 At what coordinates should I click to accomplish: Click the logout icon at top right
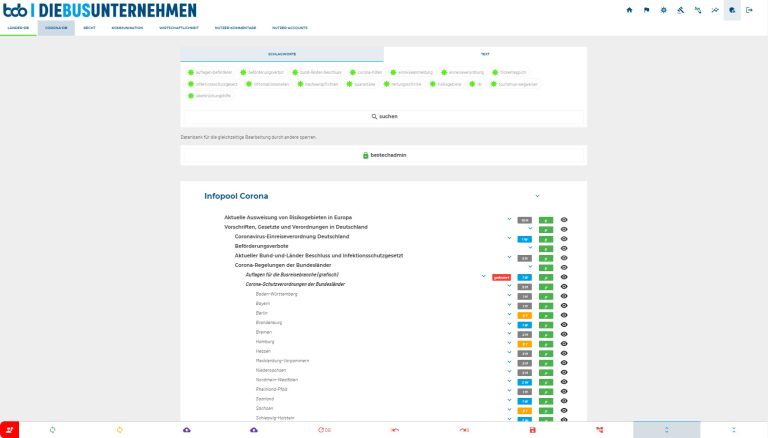[x=750, y=10]
